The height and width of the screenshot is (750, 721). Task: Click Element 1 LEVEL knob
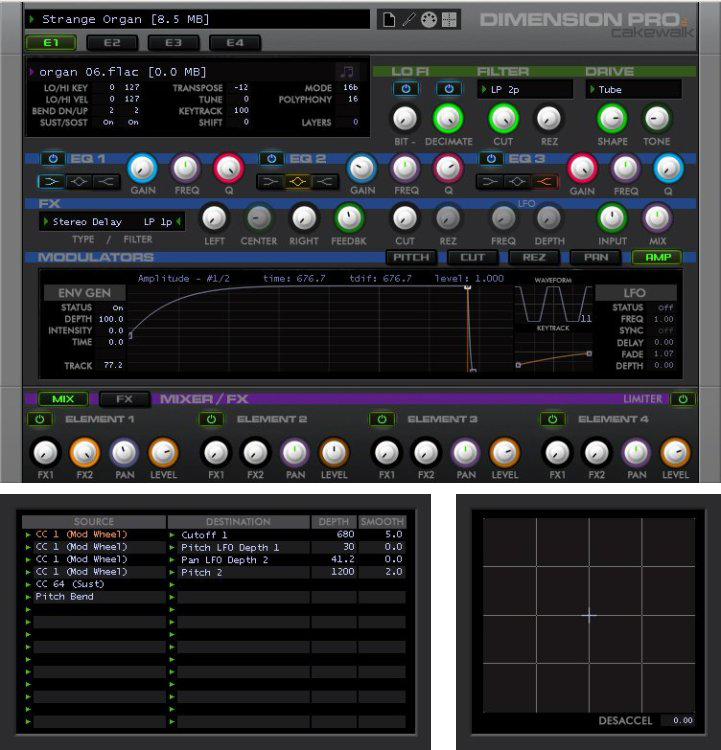(164, 452)
